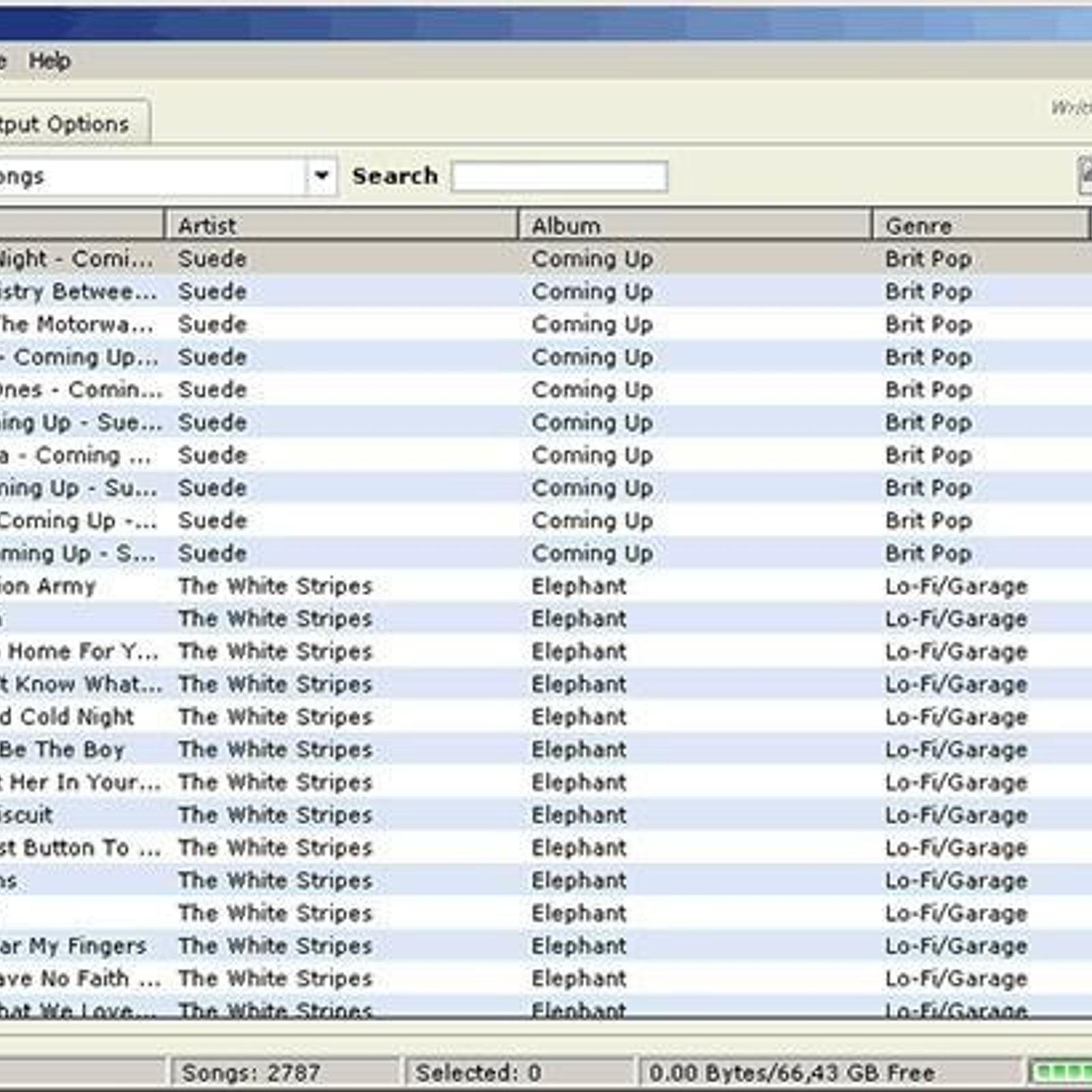Select the 'd Cold Night' song row

546,718
